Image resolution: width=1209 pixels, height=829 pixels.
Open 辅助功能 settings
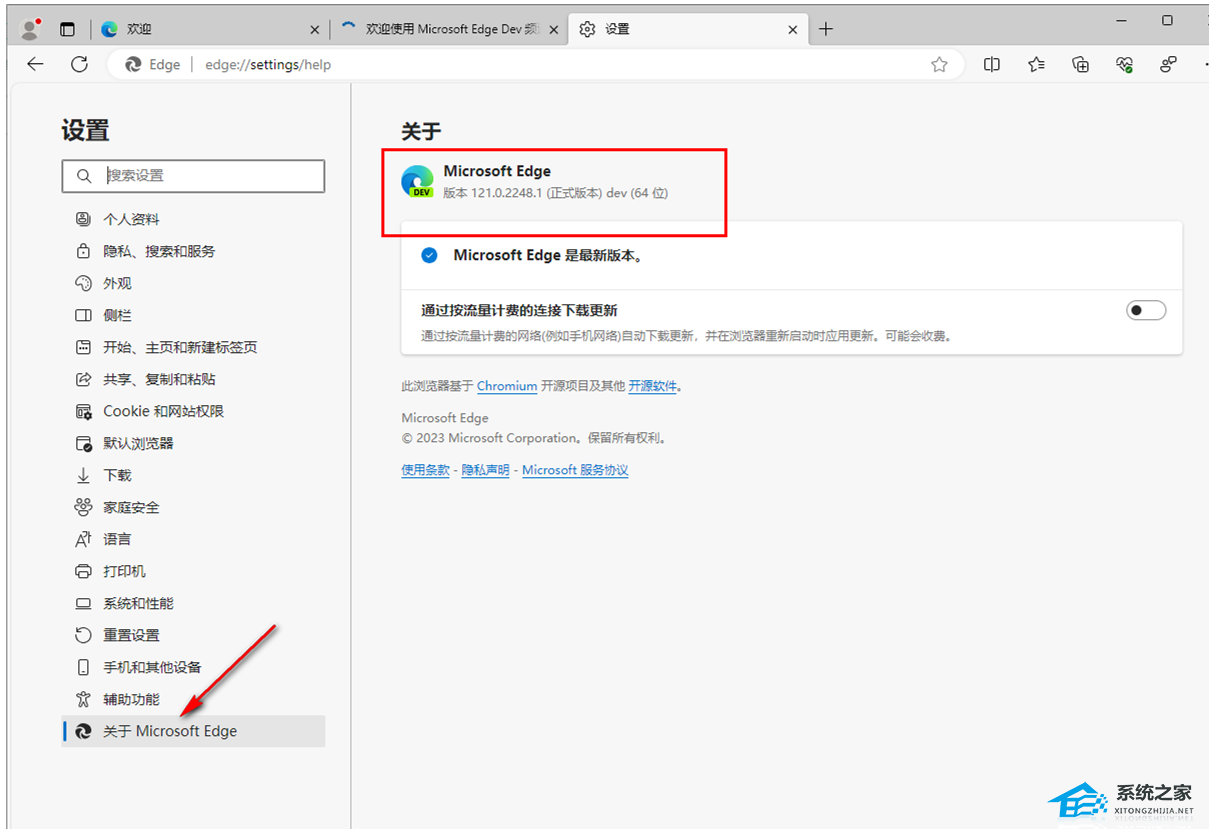193,699
